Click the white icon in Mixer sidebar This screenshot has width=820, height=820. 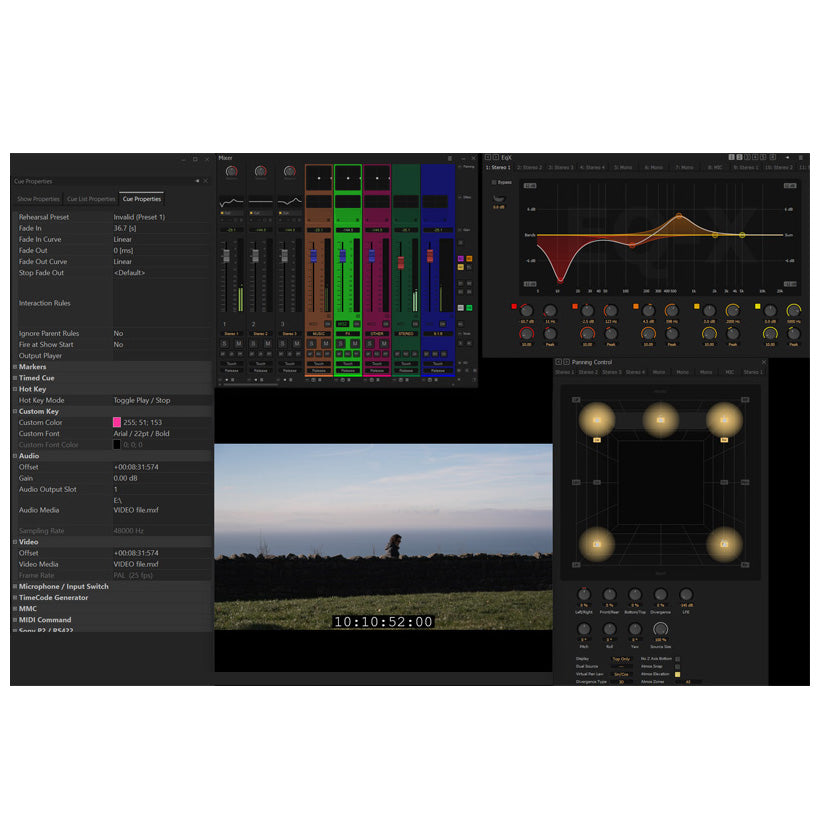(x=461, y=308)
